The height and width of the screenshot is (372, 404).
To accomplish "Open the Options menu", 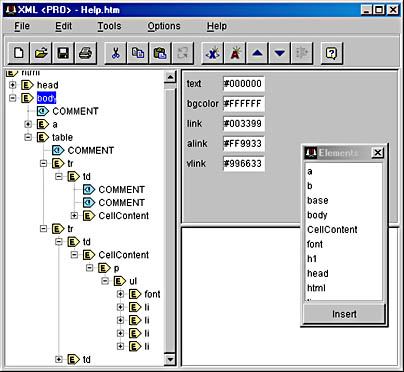I will [x=164, y=26].
